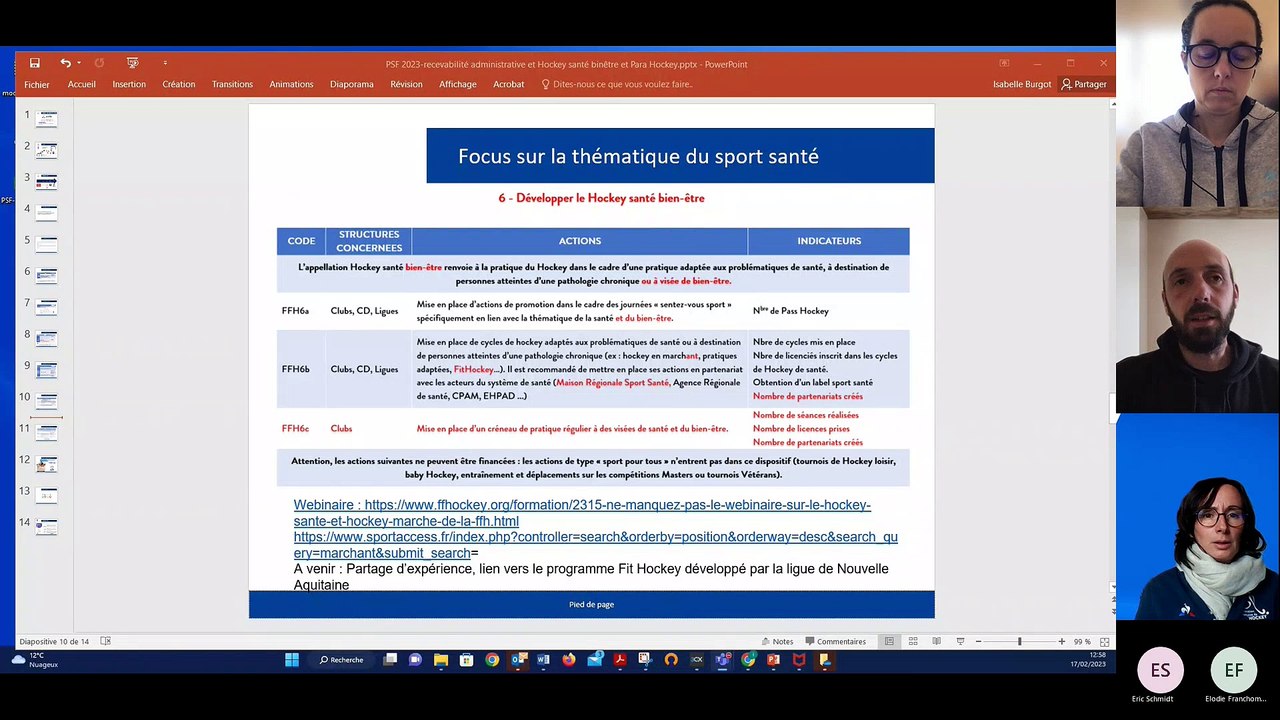Start Slide Show from status bar icon

pos(961,641)
